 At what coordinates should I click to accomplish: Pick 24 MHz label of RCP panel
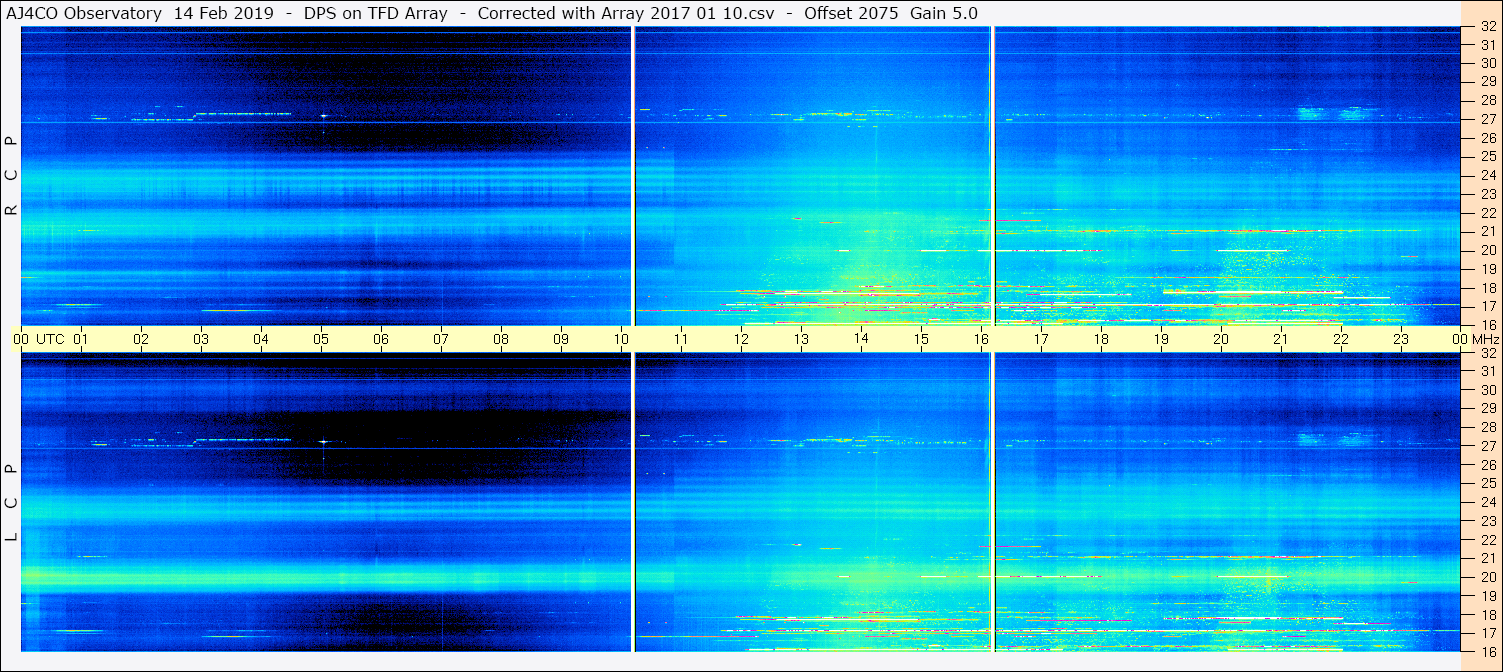pyautogui.click(x=1488, y=175)
